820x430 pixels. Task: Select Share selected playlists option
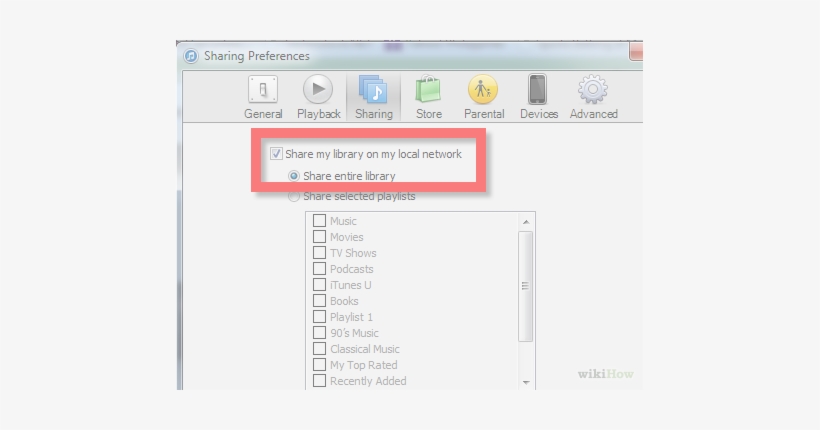(294, 196)
